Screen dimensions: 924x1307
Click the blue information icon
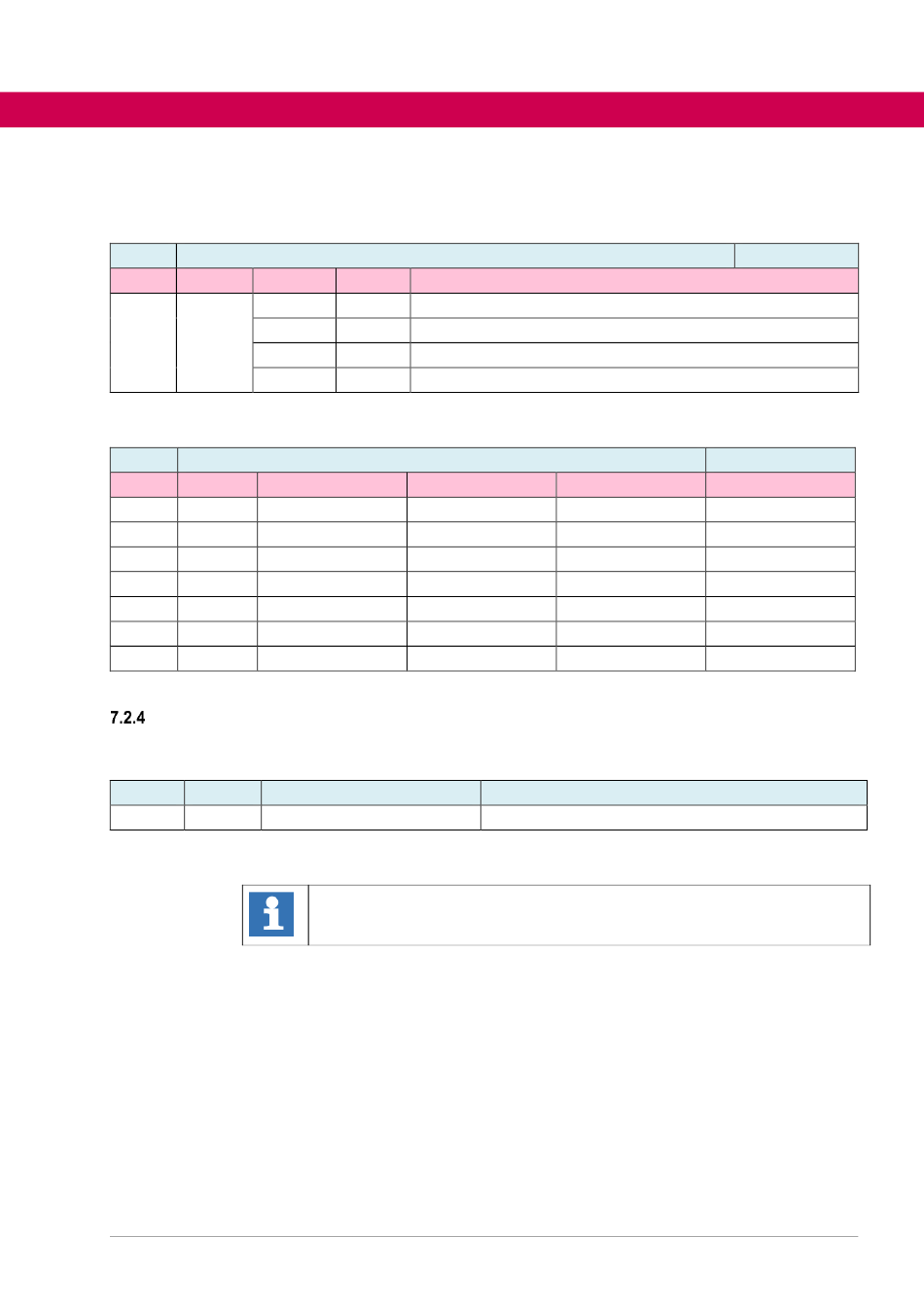pos(271,914)
